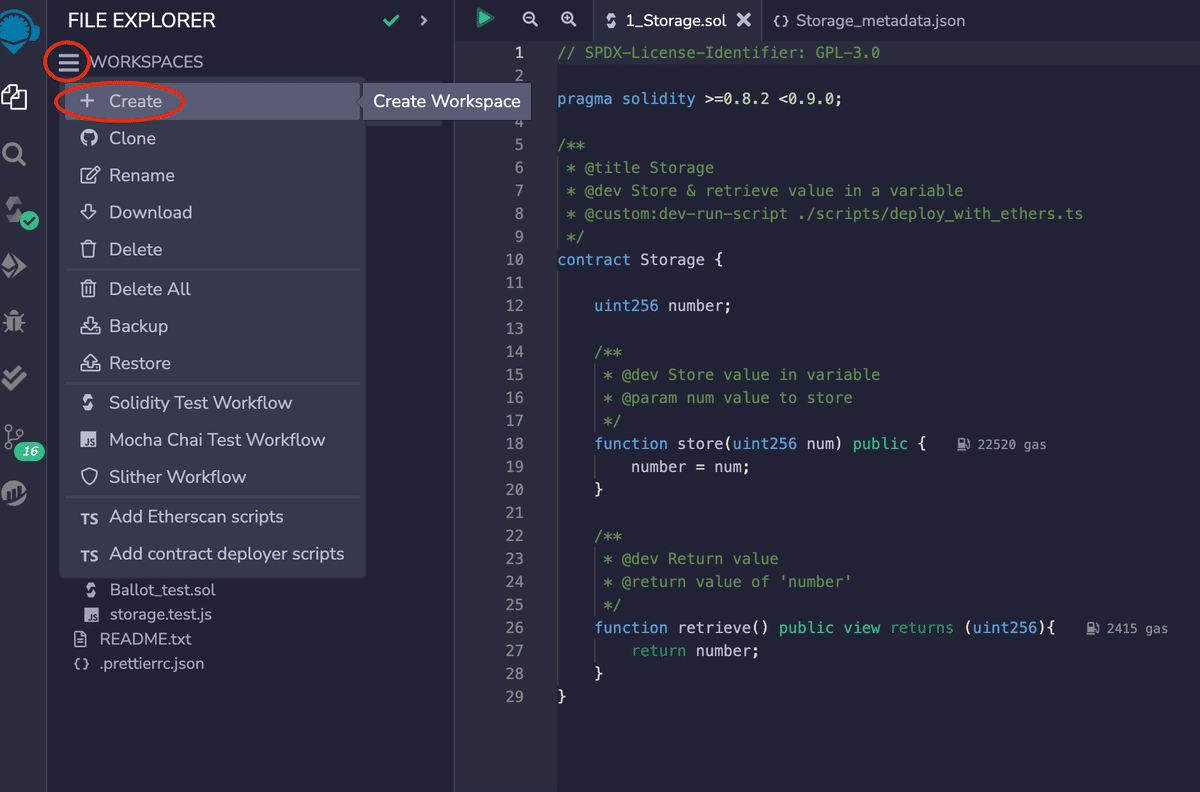Image resolution: width=1200 pixels, height=792 pixels.
Task: Open the workspaces hamburger menu
Action: point(67,61)
